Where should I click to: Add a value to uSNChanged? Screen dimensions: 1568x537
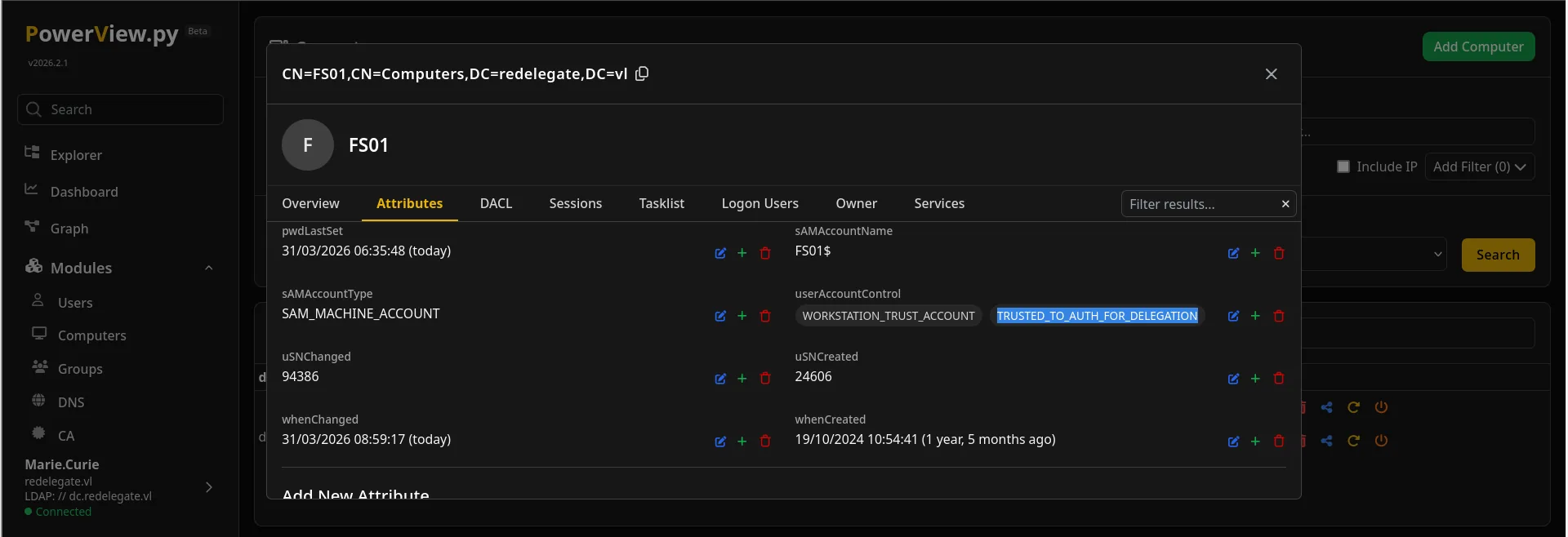(x=742, y=379)
